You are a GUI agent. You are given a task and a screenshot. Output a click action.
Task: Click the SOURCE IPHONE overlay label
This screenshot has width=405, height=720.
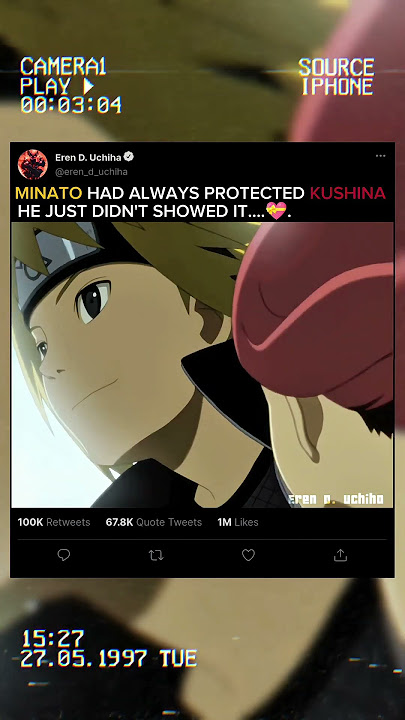[337, 77]
